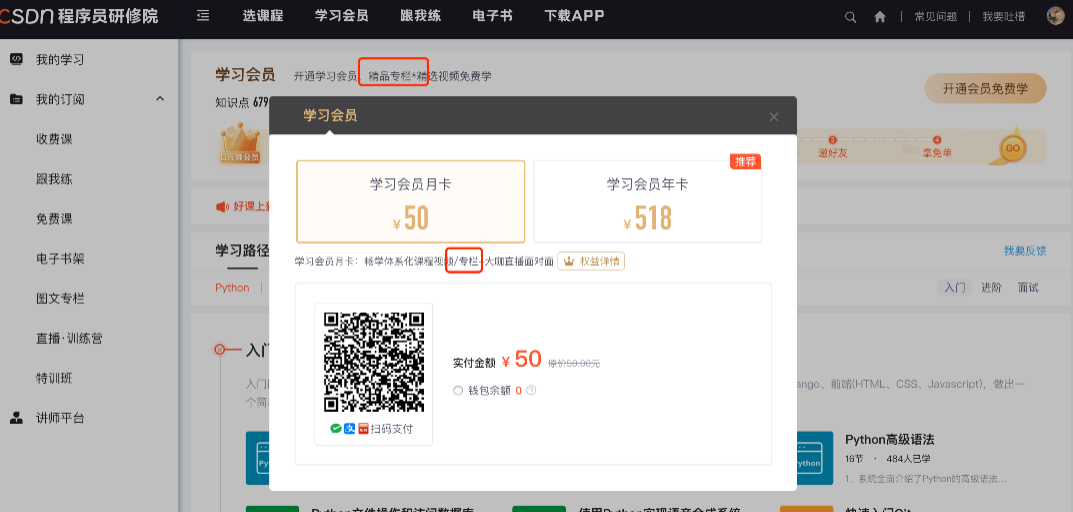Click the crown icon in 权益详情

[568, 261]
